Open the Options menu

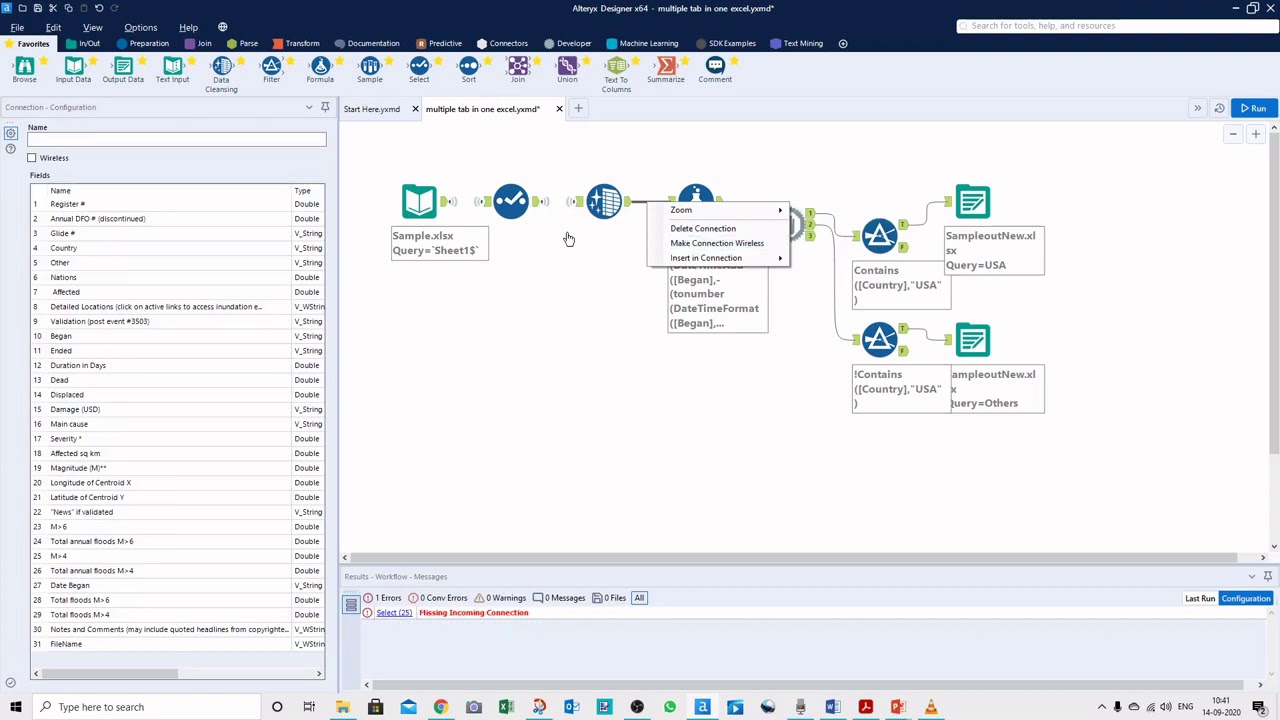(x=140, y=27)
